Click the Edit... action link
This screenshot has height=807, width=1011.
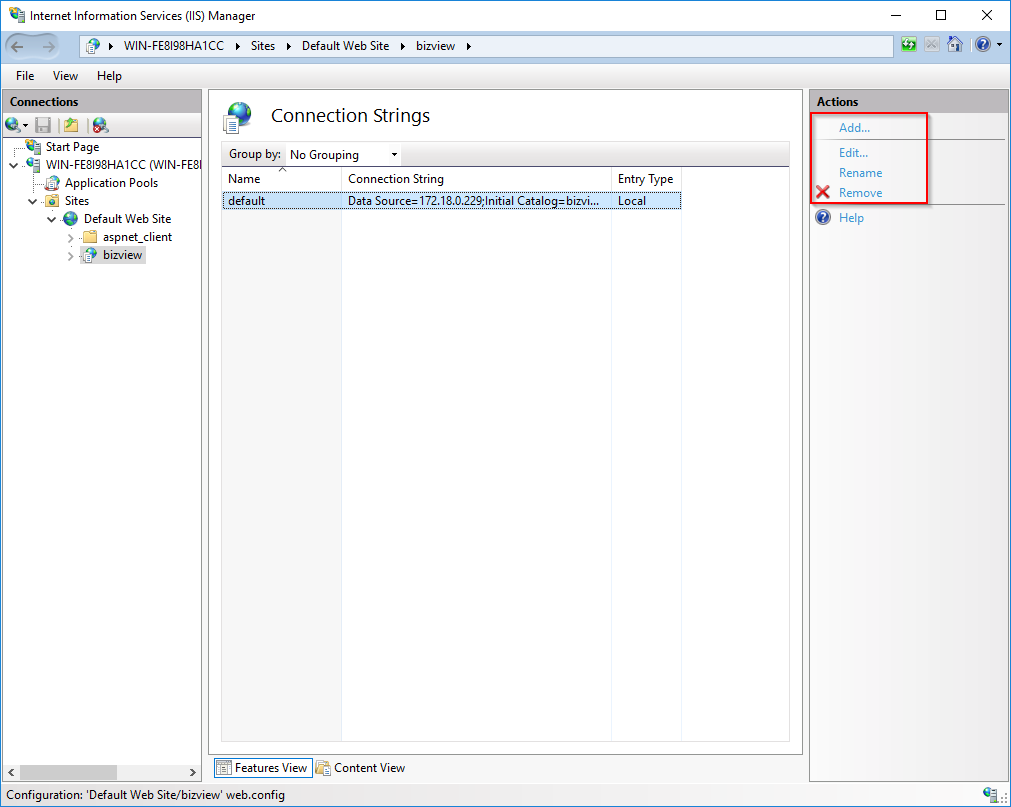(853, 153)
